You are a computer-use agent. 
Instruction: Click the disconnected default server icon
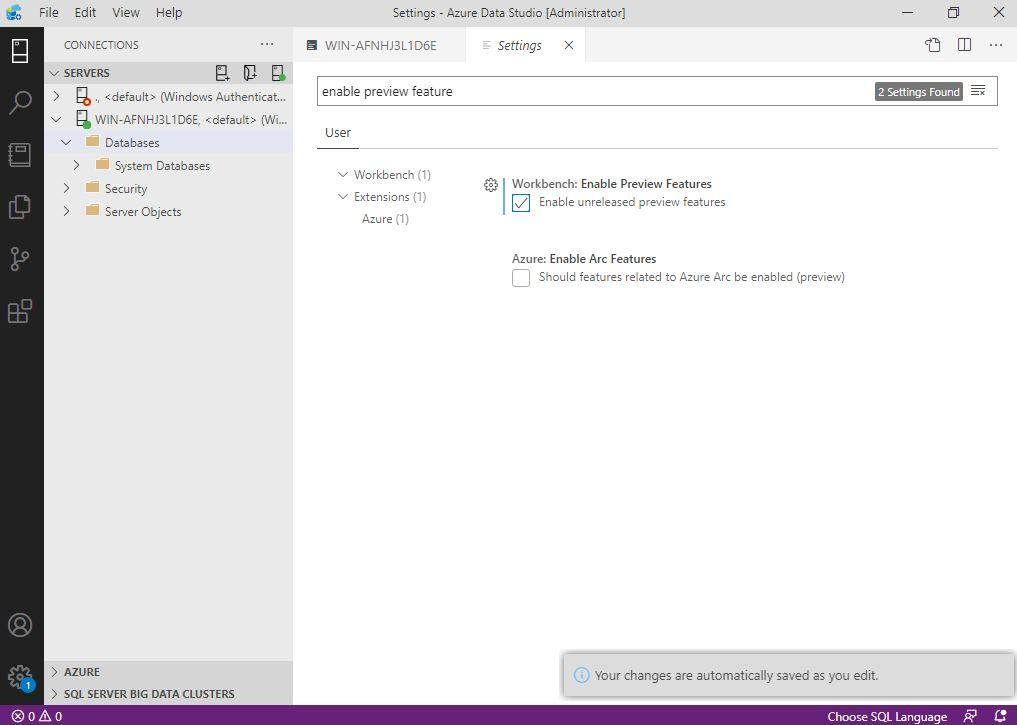pos(83,97)
